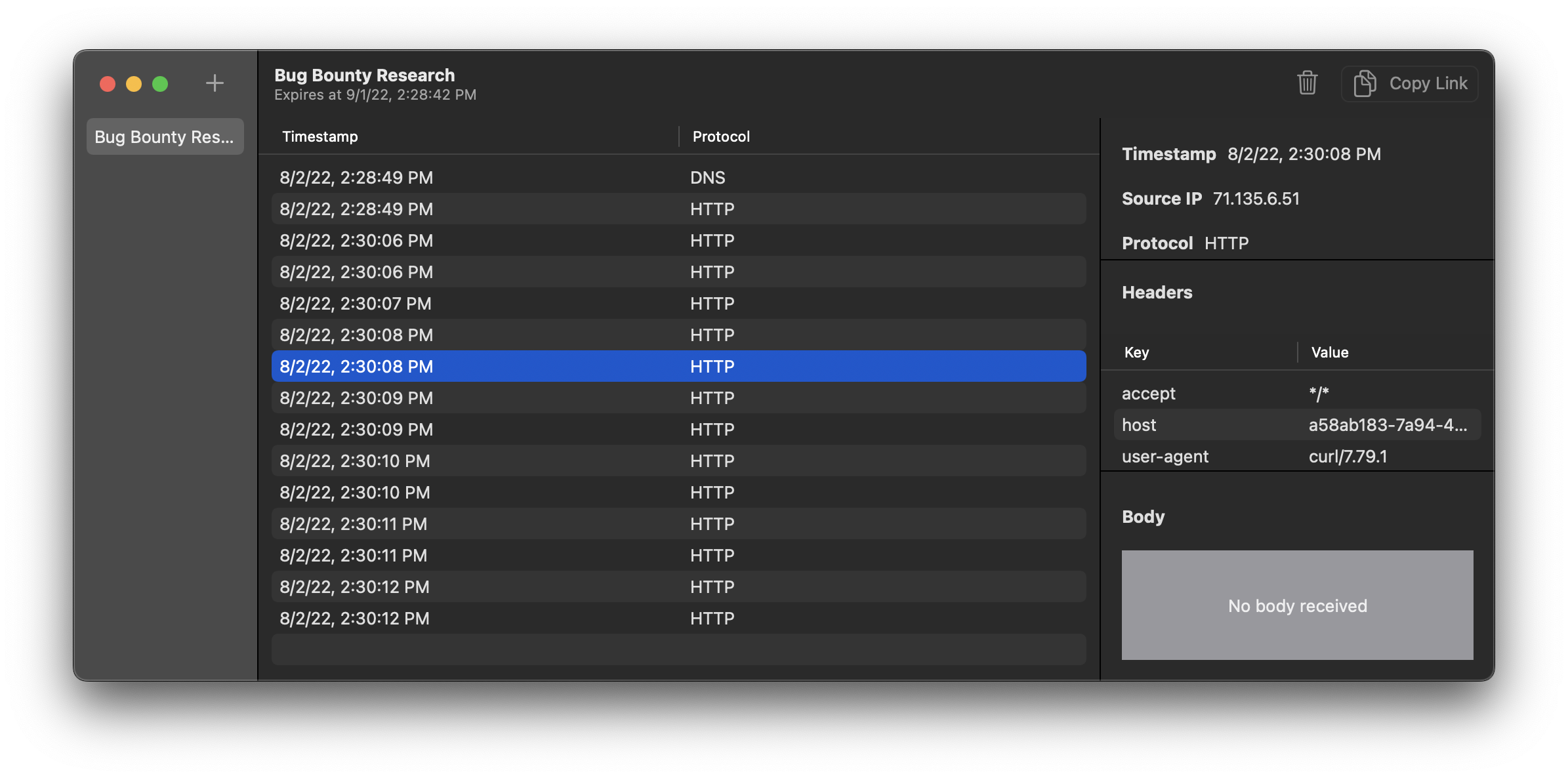The image size is (1568, 778).
Task: Select Bug Bounty Res... sidebar item
Action: (165, 136)
